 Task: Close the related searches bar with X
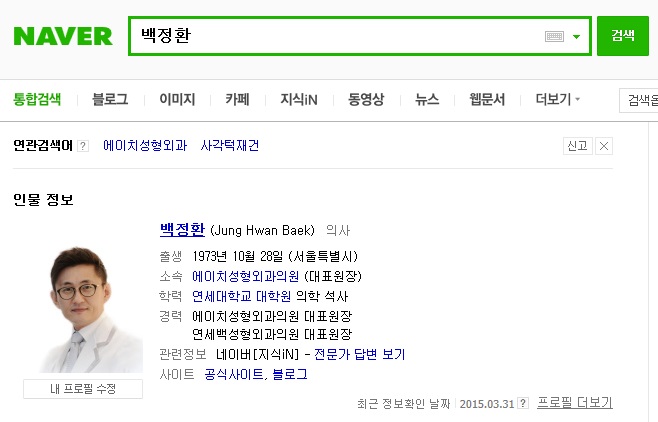[x=604, y=146]
